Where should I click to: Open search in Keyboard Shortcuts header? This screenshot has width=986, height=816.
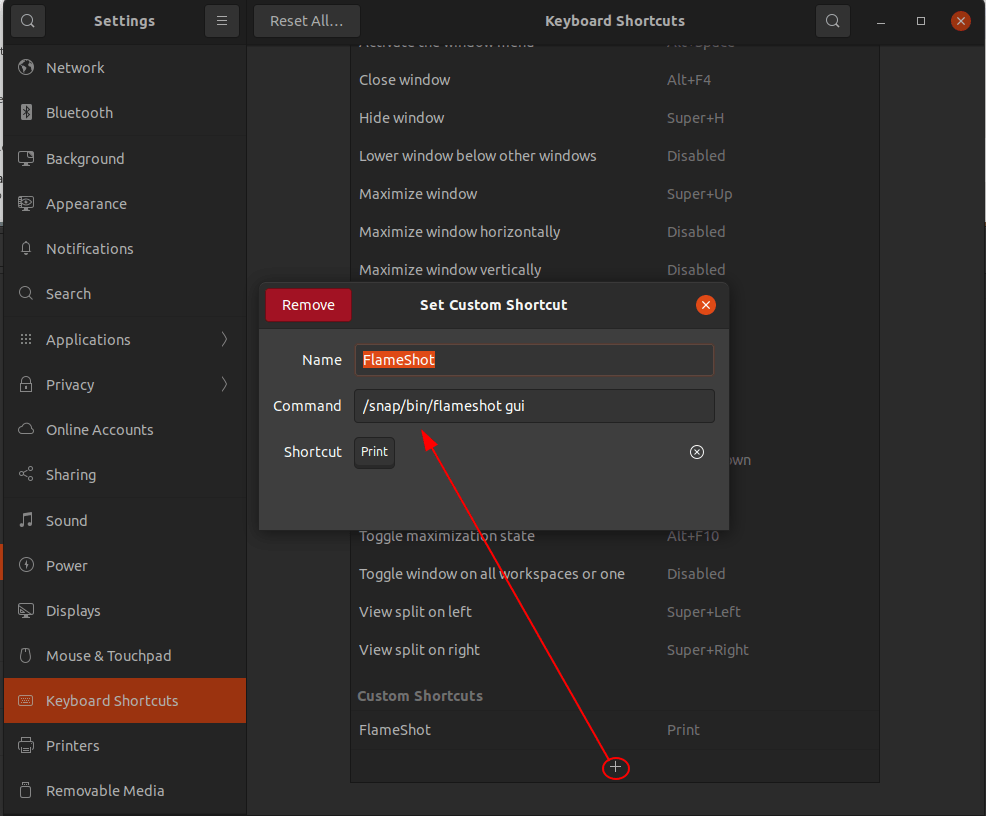tap(833, 20)
